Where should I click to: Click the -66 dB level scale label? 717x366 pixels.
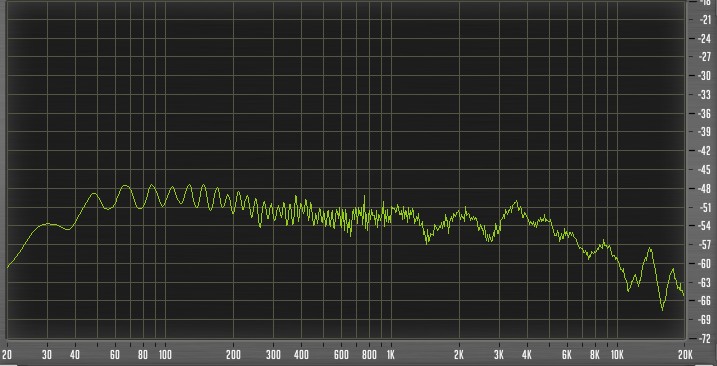point(703,301)
